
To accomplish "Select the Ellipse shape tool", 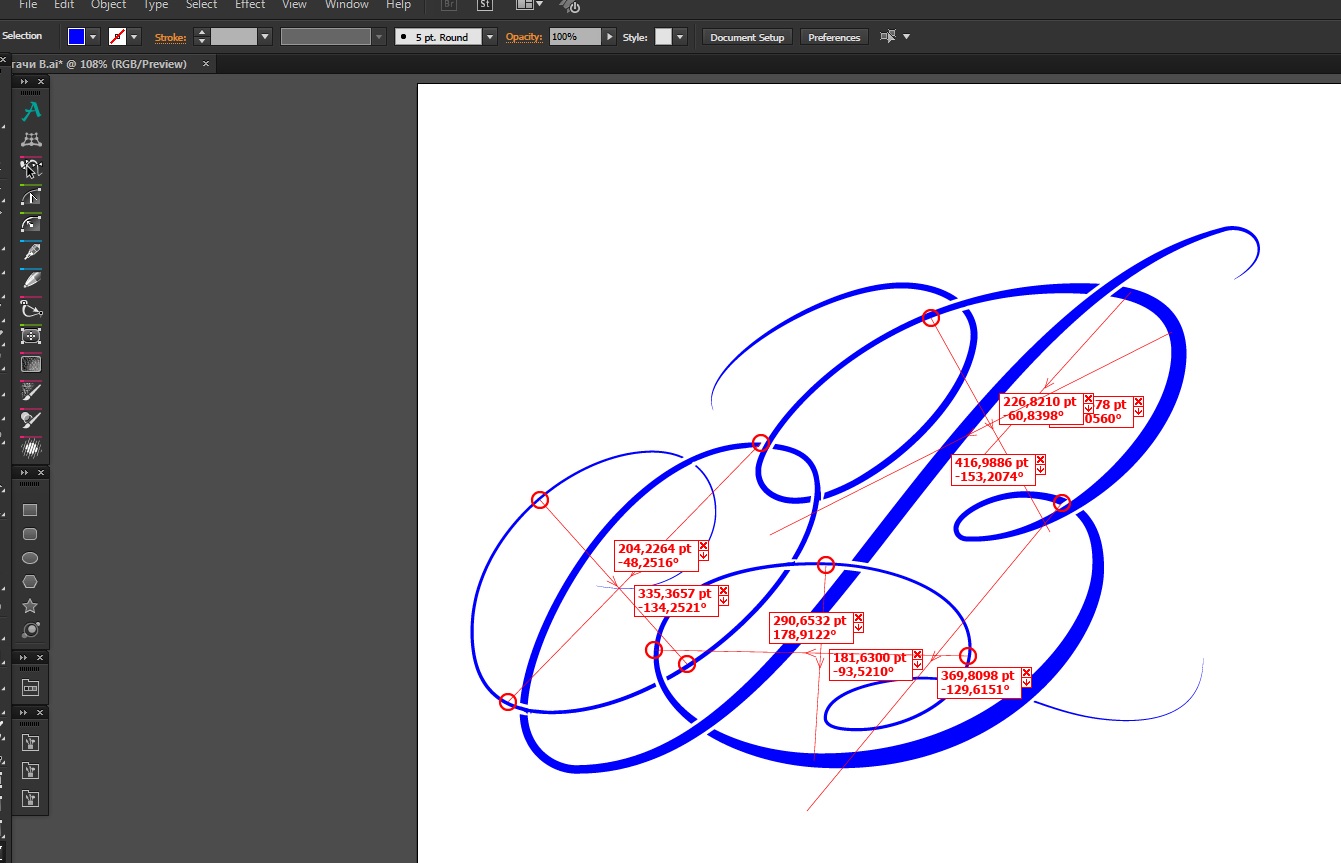I will point(30,558).
